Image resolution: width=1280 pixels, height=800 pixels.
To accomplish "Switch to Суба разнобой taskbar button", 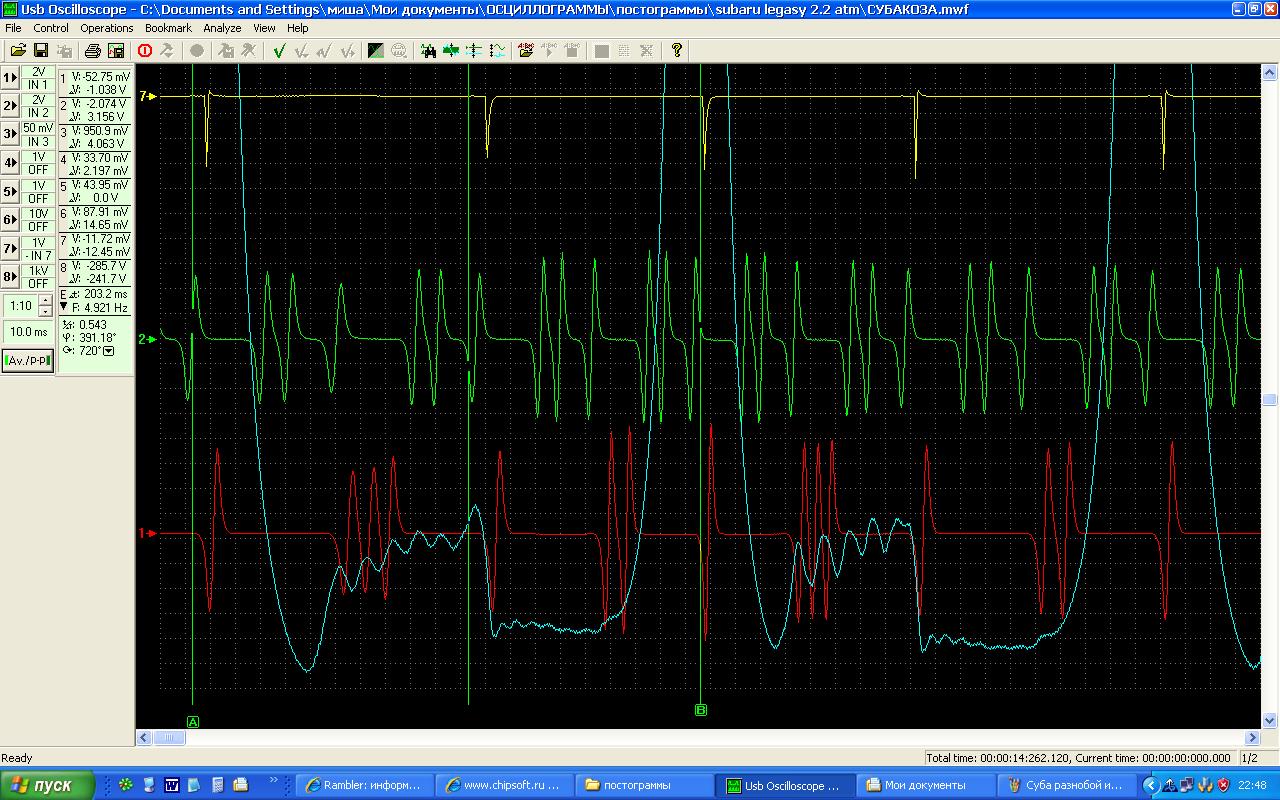I will (1065, 785).
